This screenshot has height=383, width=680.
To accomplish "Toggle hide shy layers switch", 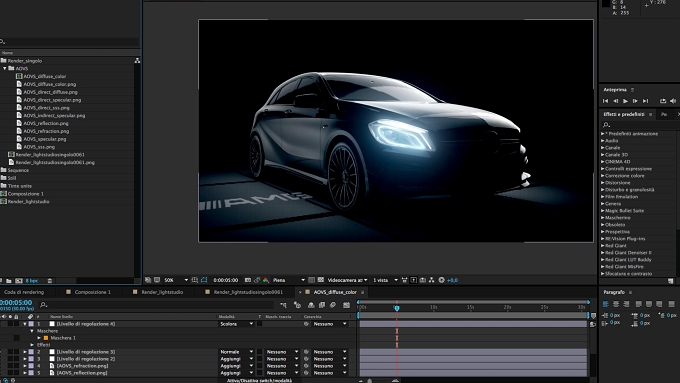I will coord(311,305).
